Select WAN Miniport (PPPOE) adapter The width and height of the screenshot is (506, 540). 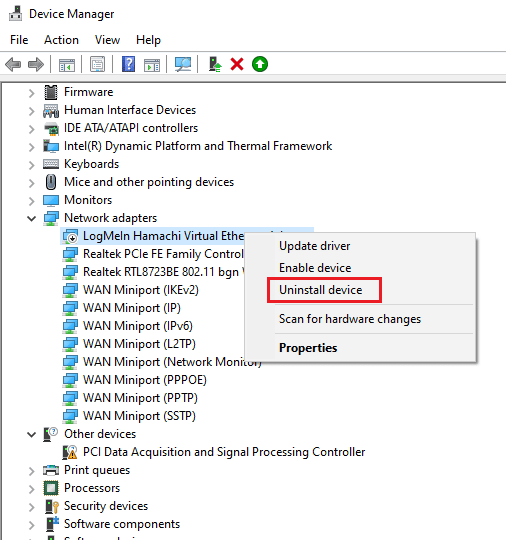pyautogui.click(x=145, y=380)
